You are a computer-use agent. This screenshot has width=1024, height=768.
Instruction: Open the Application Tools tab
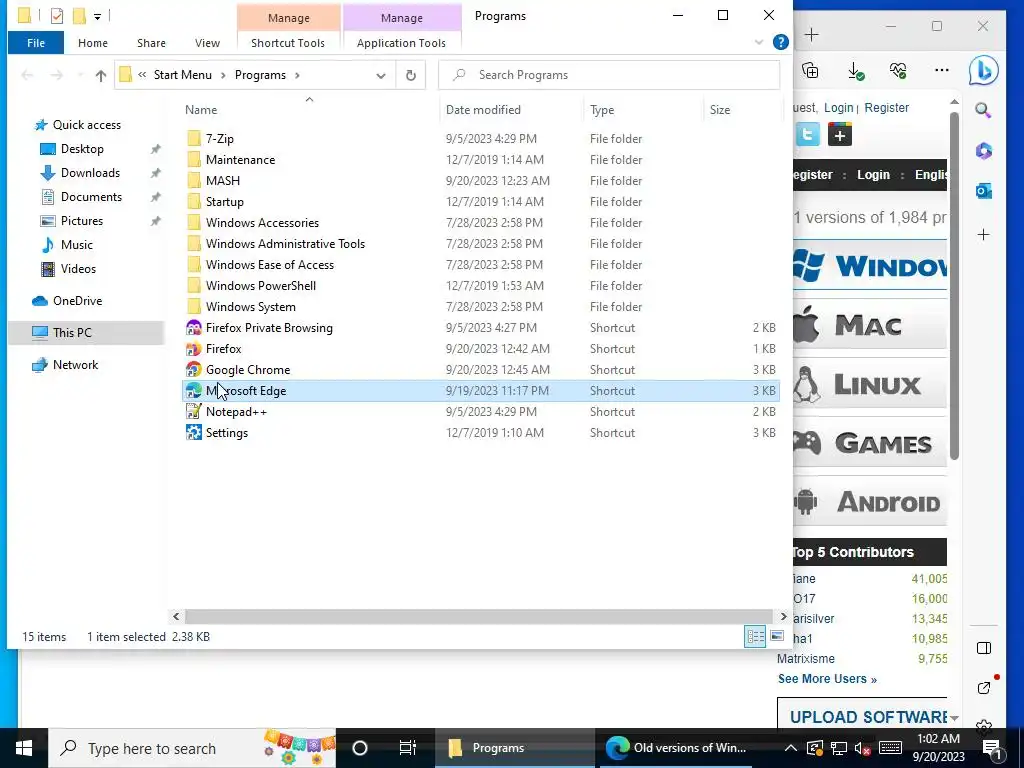401,43
